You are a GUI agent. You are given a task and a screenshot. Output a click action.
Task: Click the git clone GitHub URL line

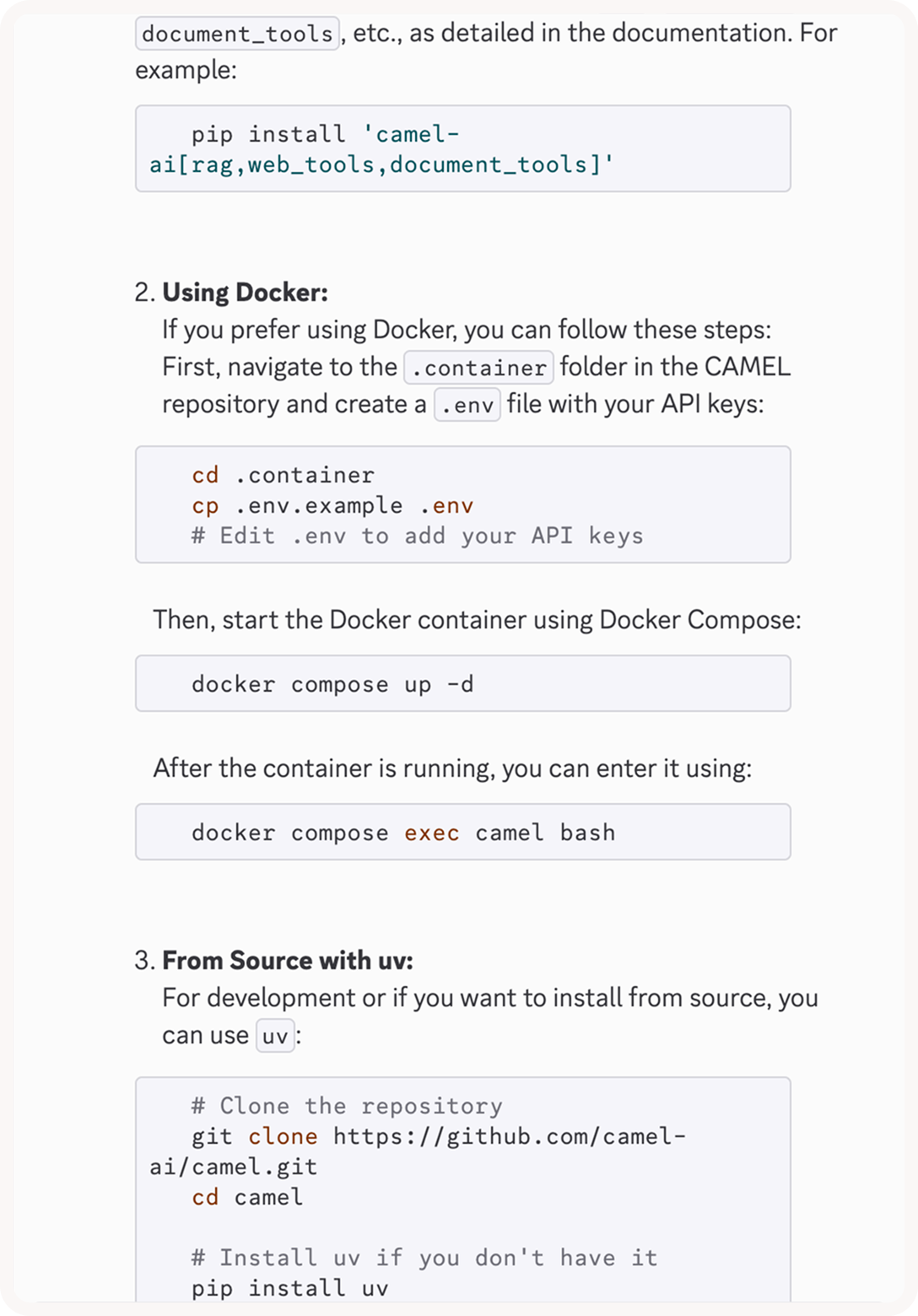pyautogui.click(x=439, y=1136)
